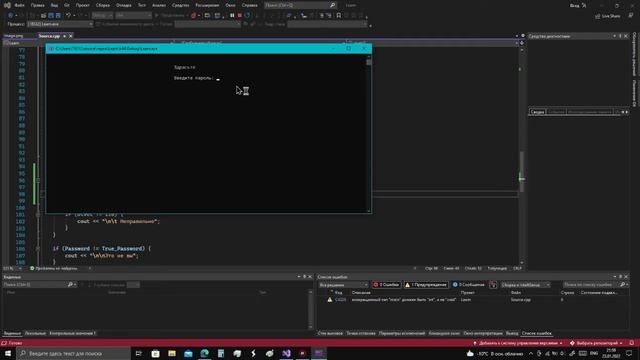Toggle the 1 Предупреждение filter

click(x=426, y=284)
